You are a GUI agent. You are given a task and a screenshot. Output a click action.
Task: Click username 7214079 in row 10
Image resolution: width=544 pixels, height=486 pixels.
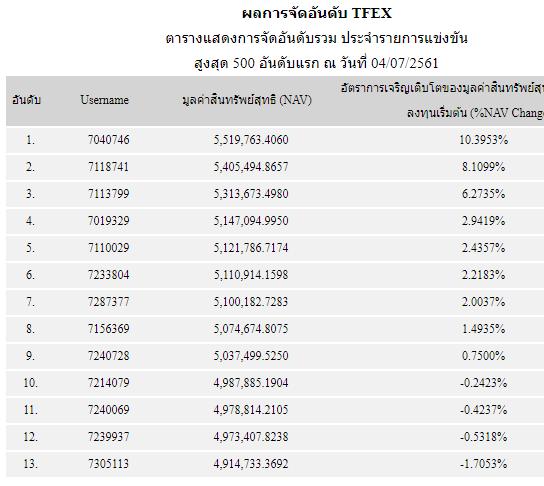coord(109,383)
